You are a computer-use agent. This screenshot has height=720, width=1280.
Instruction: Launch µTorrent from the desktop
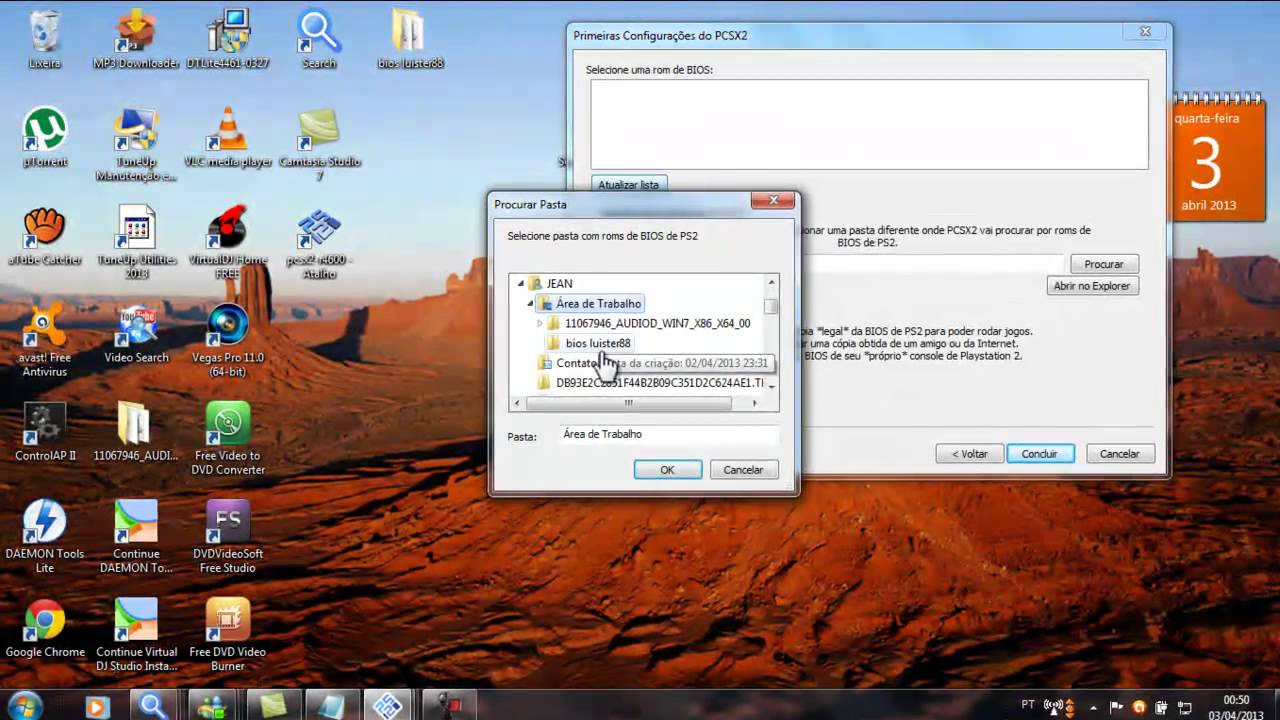coord(45,138)
